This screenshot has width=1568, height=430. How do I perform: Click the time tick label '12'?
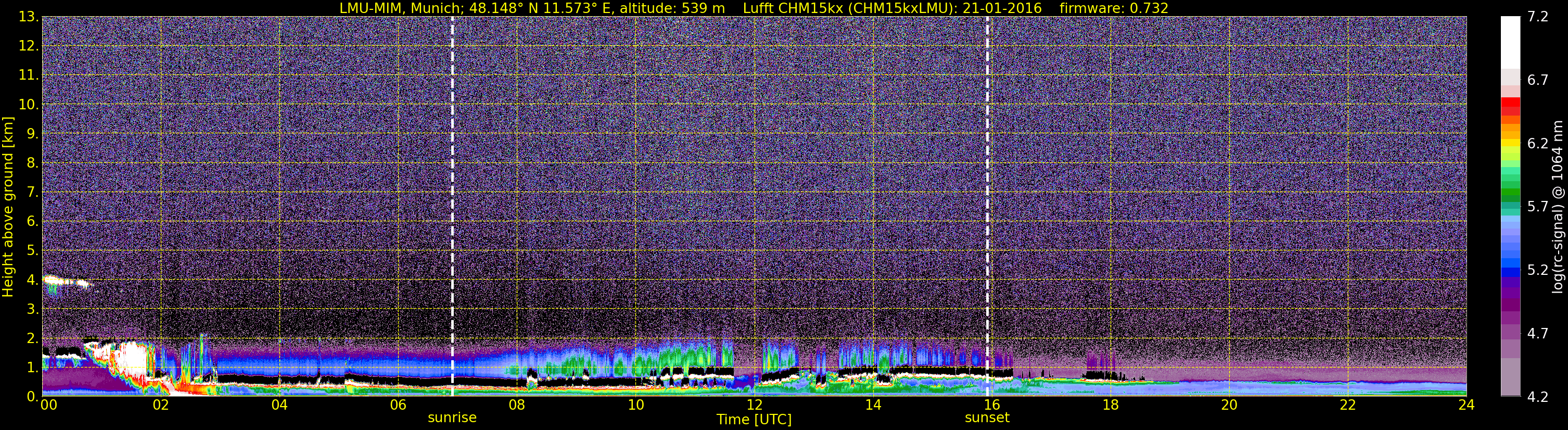[x=754, y=404]
